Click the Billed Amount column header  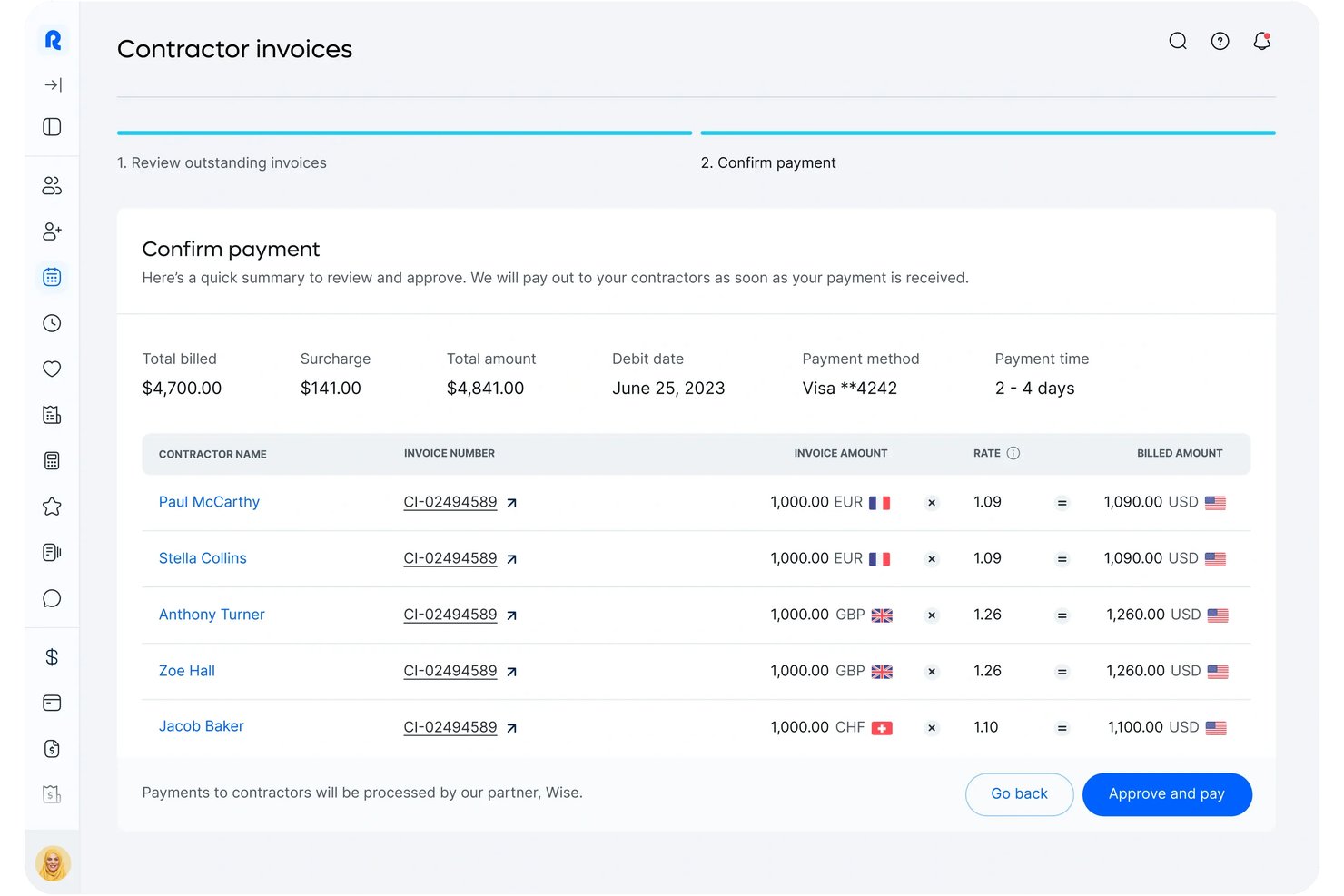pyautogui.click(x=1180, y=453)
